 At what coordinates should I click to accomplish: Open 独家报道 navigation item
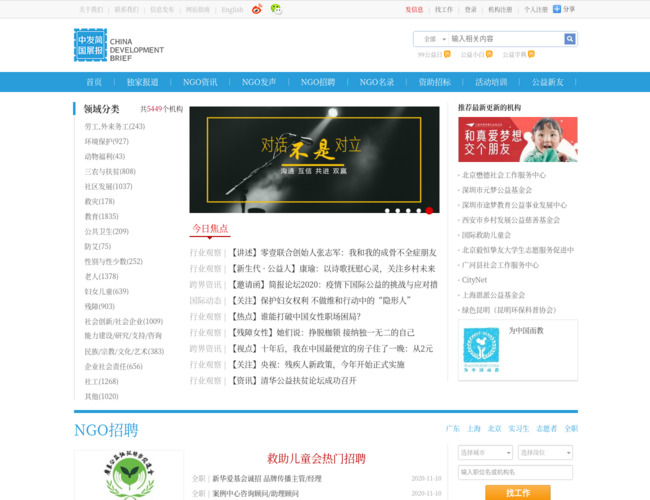tap(143, 82)
